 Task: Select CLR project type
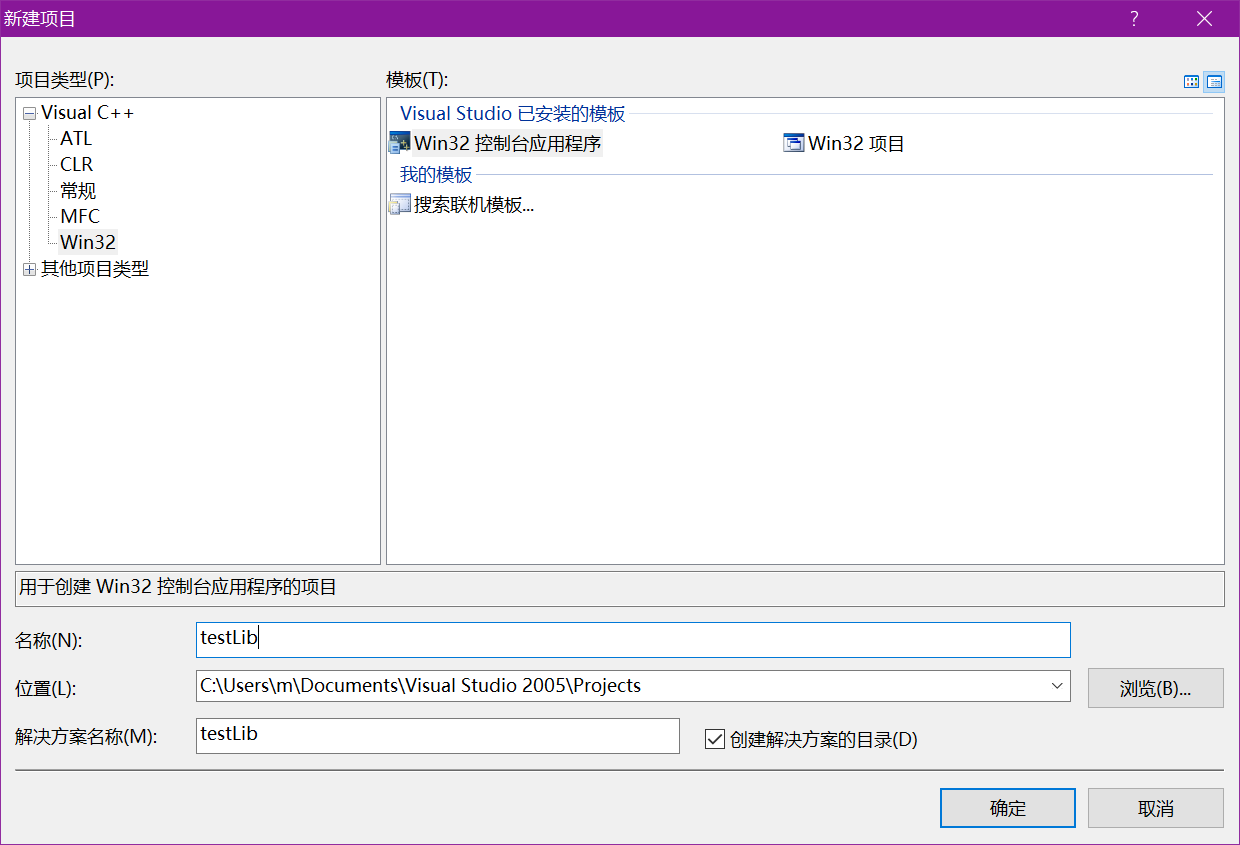[76, 164]
